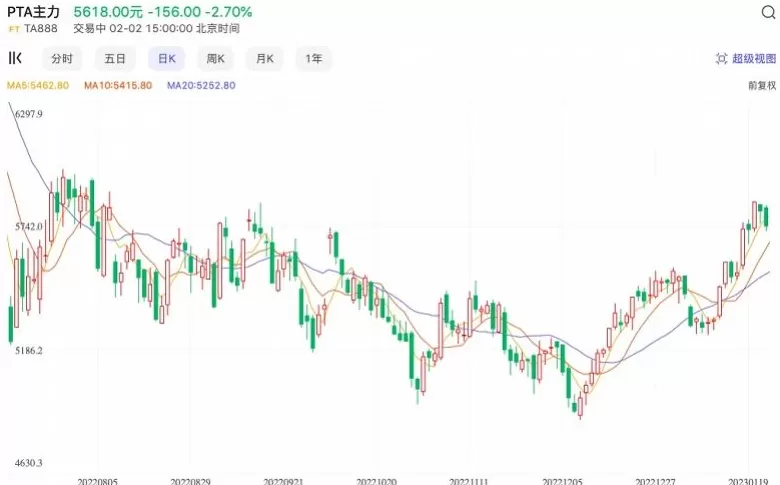780x485 pixels.
Task: Click the chart panel collapse icon beside 分时
Action: point(15,59)
